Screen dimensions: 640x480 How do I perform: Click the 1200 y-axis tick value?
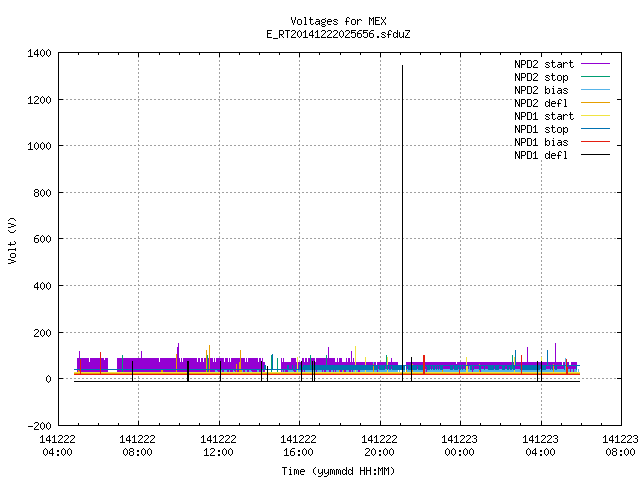39,100
